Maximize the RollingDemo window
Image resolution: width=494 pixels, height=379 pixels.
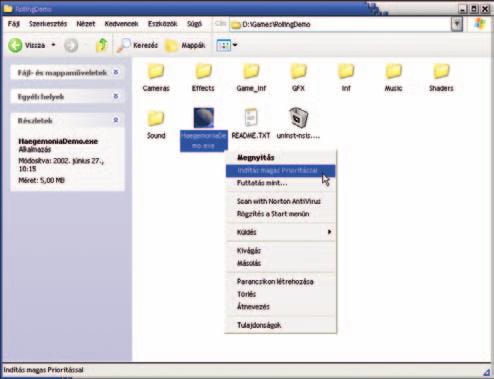click(x=474, y=9)
